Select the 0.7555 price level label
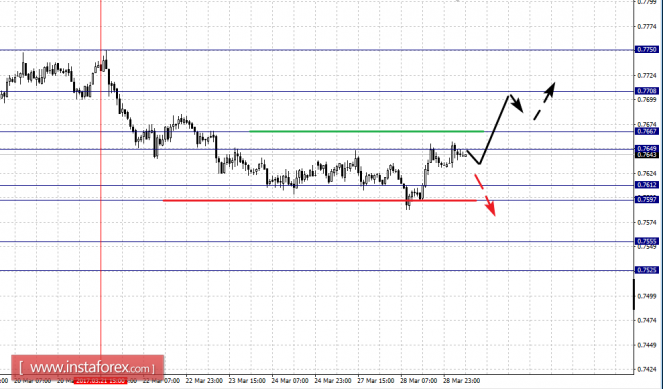The image size is (663, 389). coord(647,241)
